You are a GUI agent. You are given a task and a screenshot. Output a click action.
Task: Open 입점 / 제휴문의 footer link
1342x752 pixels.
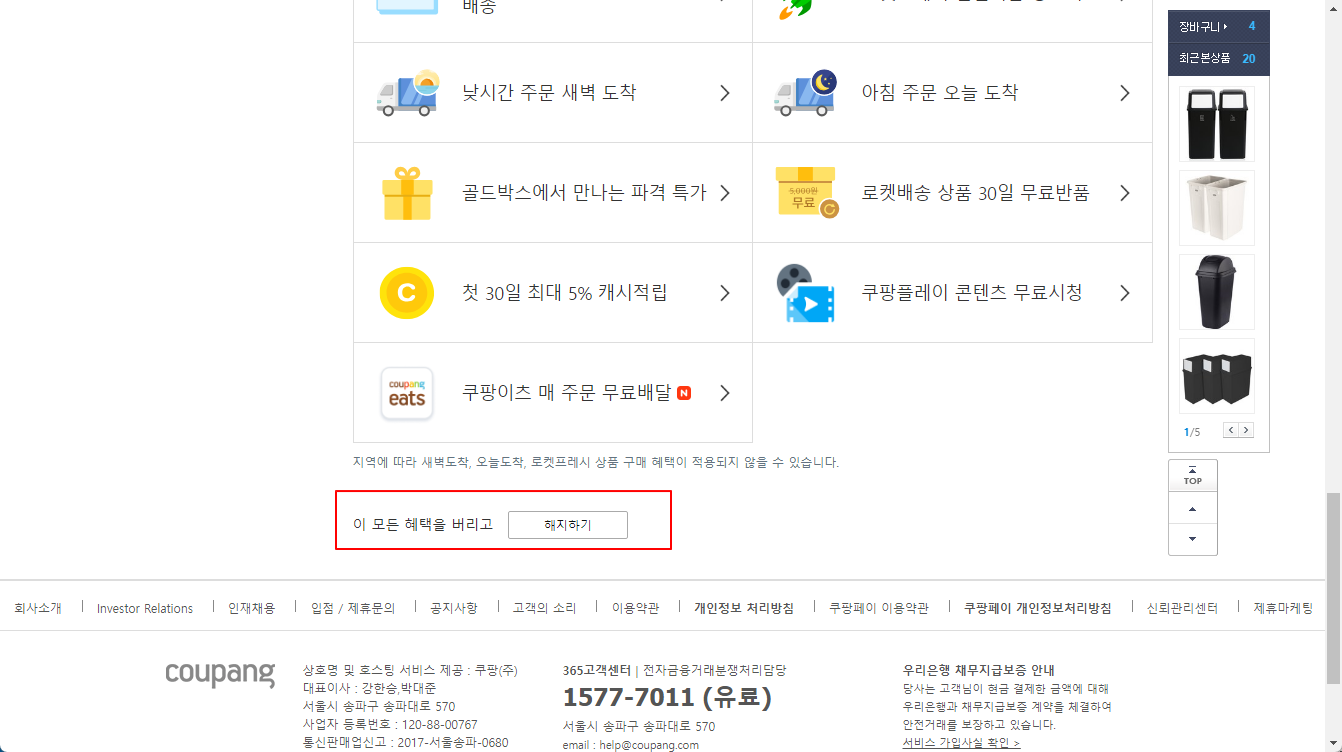coord(353,608)
